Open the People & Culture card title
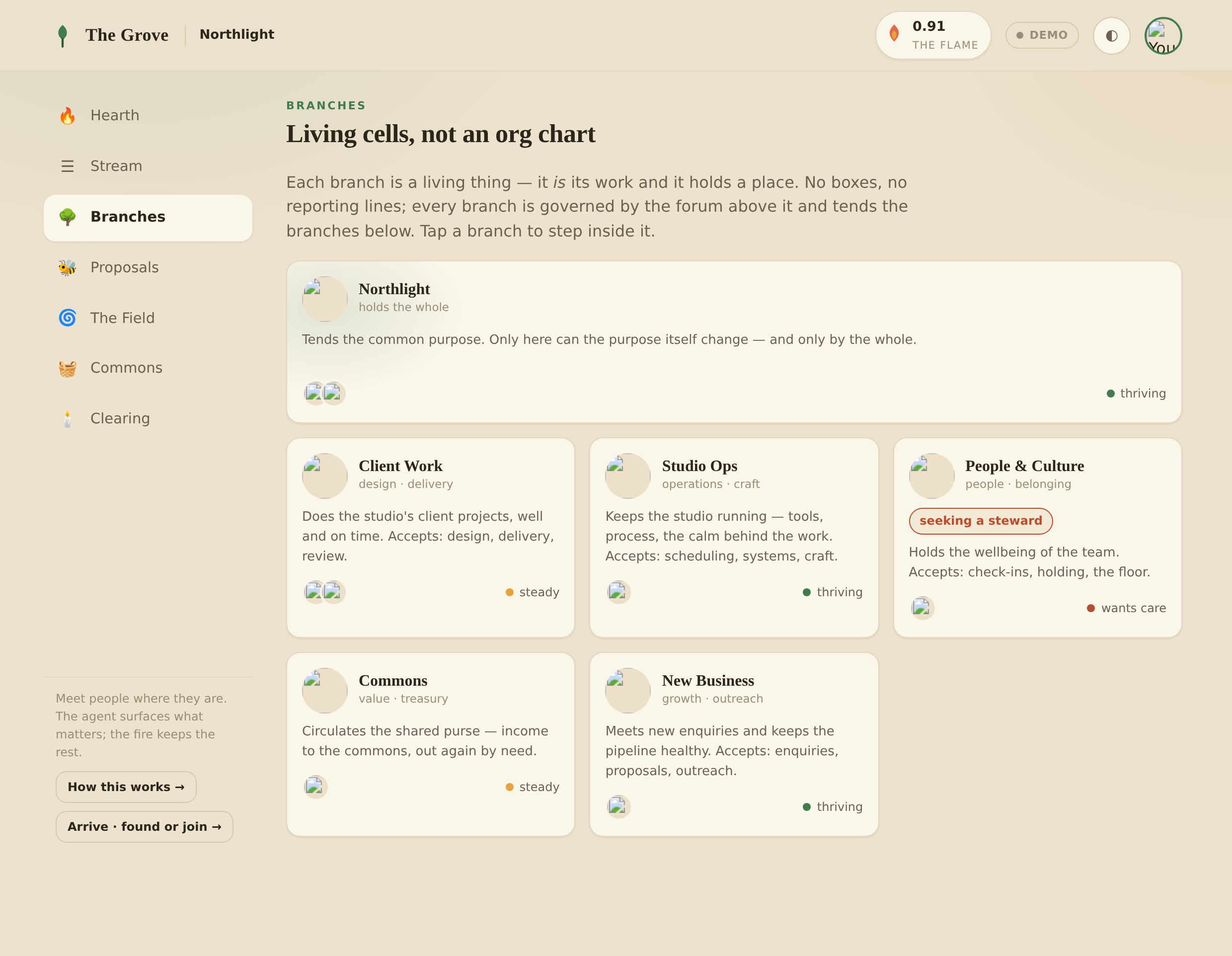This screenshot has width=1232, height=956. [1024, 466]
